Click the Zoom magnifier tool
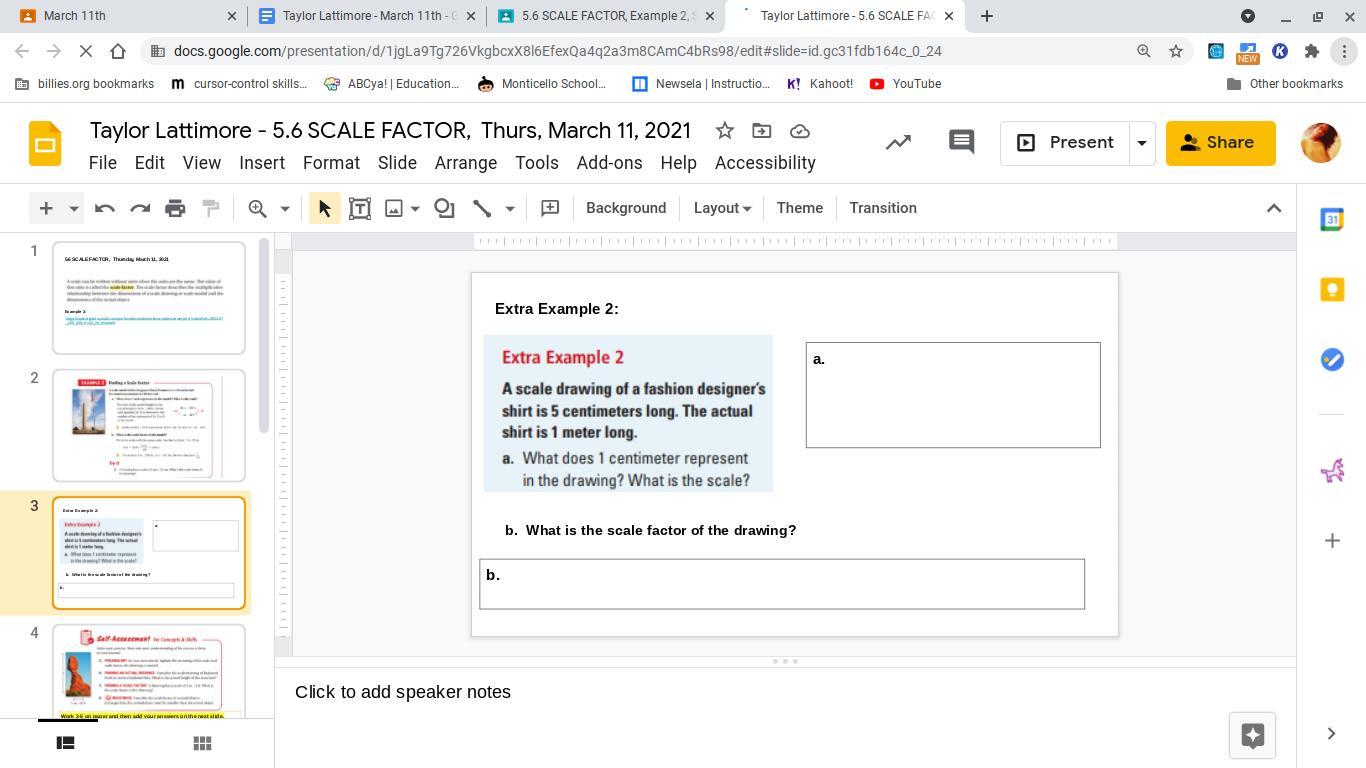 pyautogui.click(x=257, y=208)
